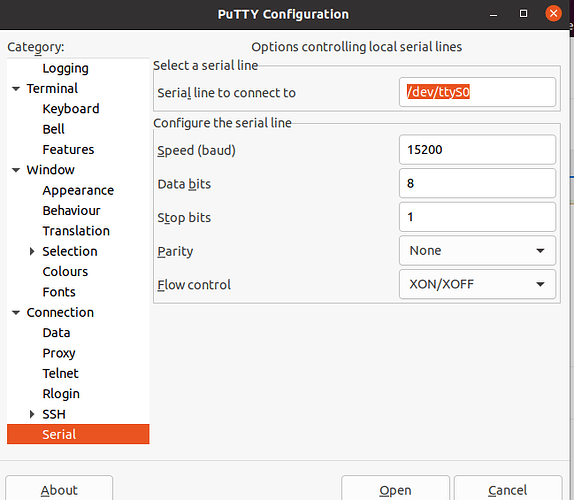The image size is (574, 500).
Task: Open the Flow control dropdown
Action: [x=477, y=284]
